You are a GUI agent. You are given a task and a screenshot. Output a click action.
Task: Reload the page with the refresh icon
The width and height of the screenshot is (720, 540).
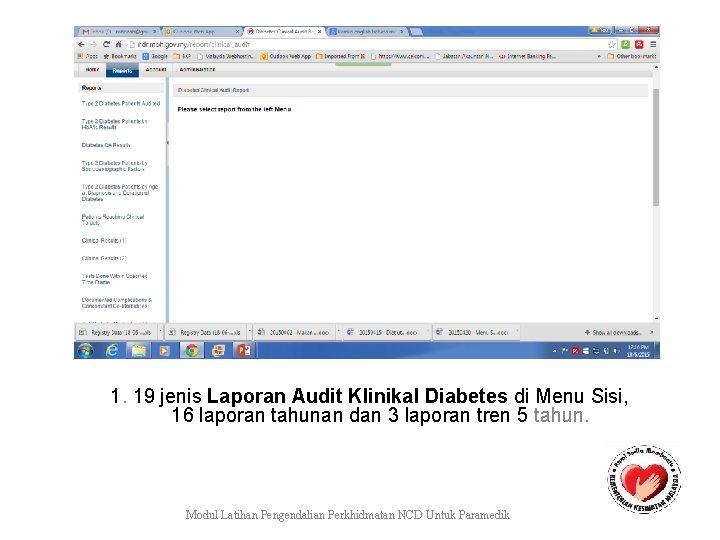point(106,45)
